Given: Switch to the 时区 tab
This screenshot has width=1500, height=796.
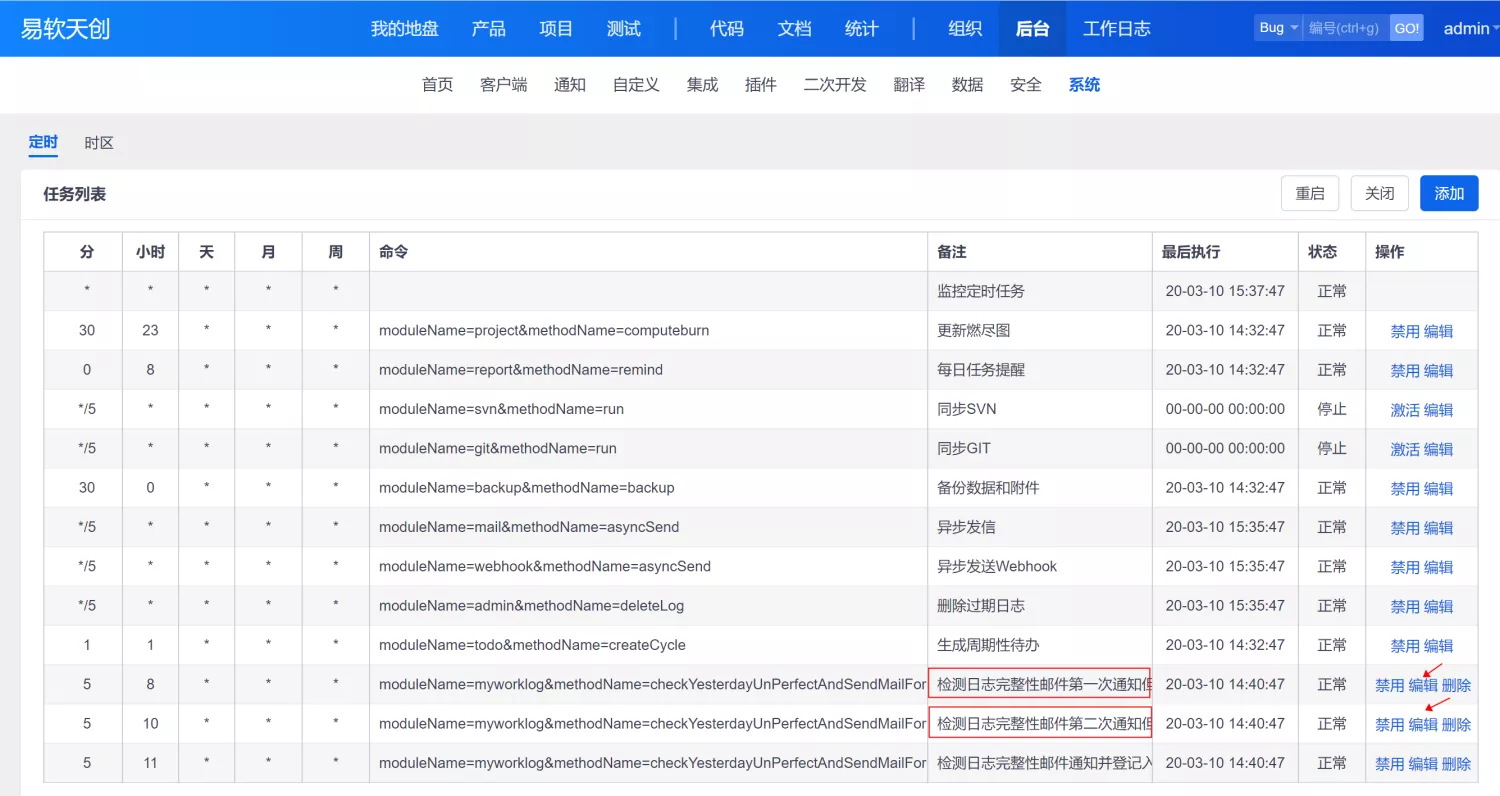Looking at the screenshot, I should click(99, 143).
